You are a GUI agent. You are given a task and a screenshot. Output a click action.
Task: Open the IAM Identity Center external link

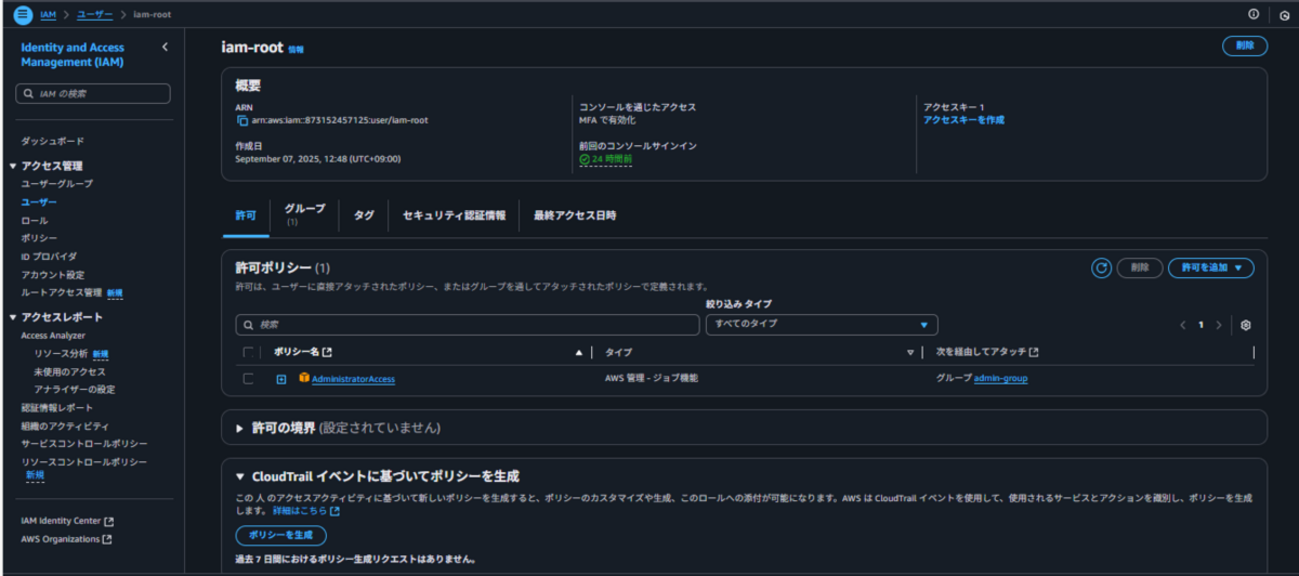pyautogui.click(x=67, y=521)
